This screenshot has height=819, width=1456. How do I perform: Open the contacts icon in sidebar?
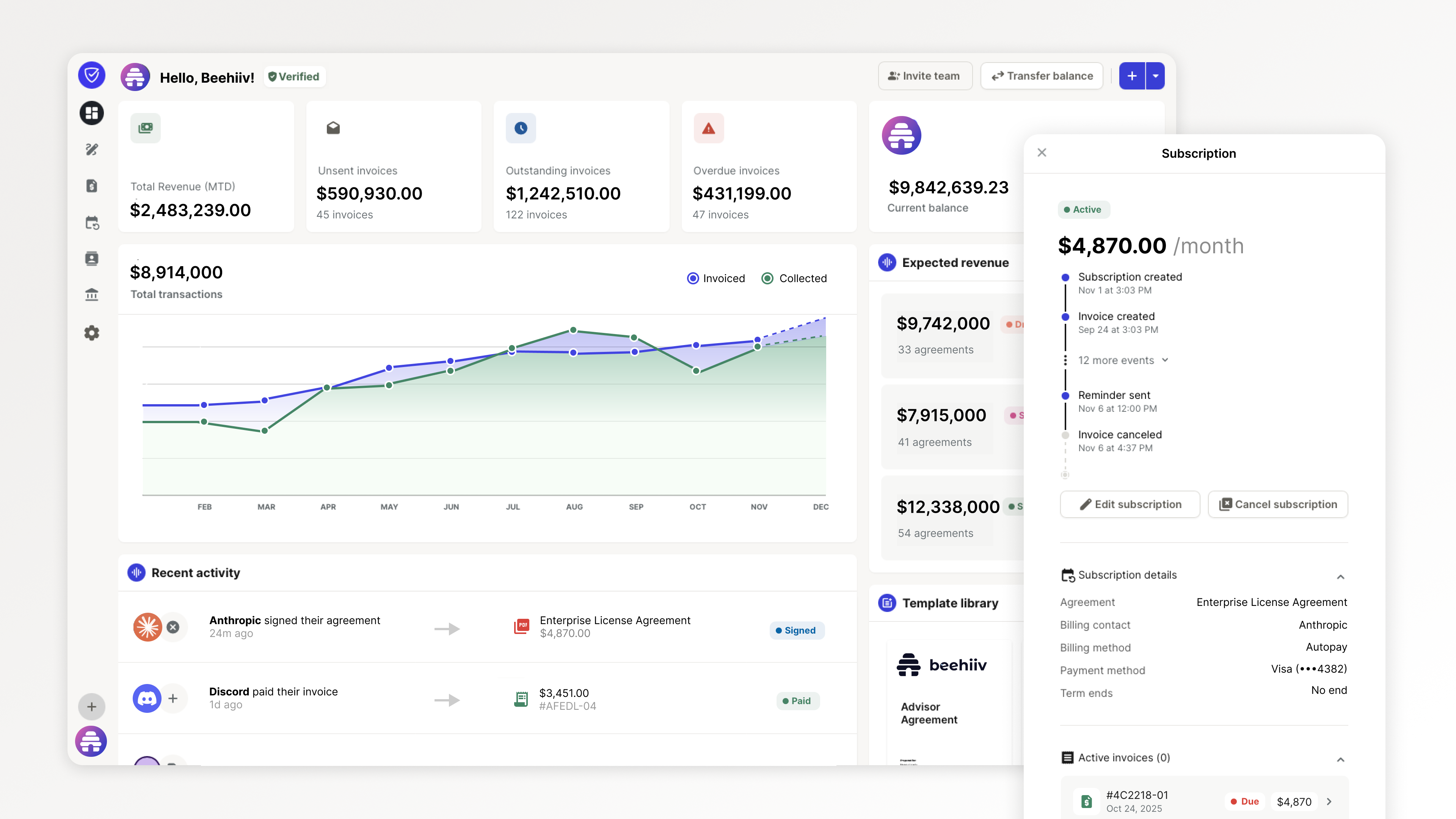91,259
